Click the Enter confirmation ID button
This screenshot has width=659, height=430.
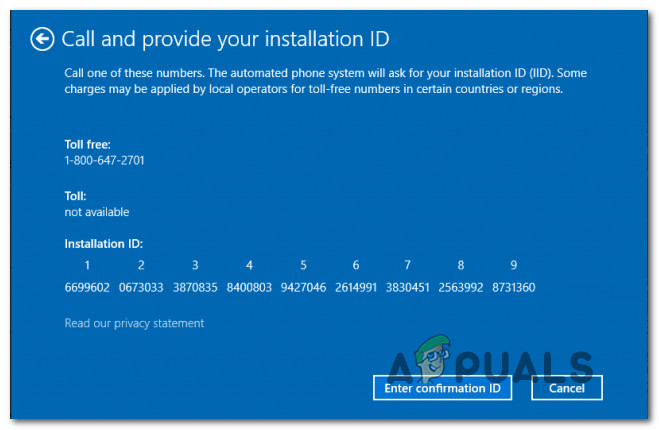(442, 388)
